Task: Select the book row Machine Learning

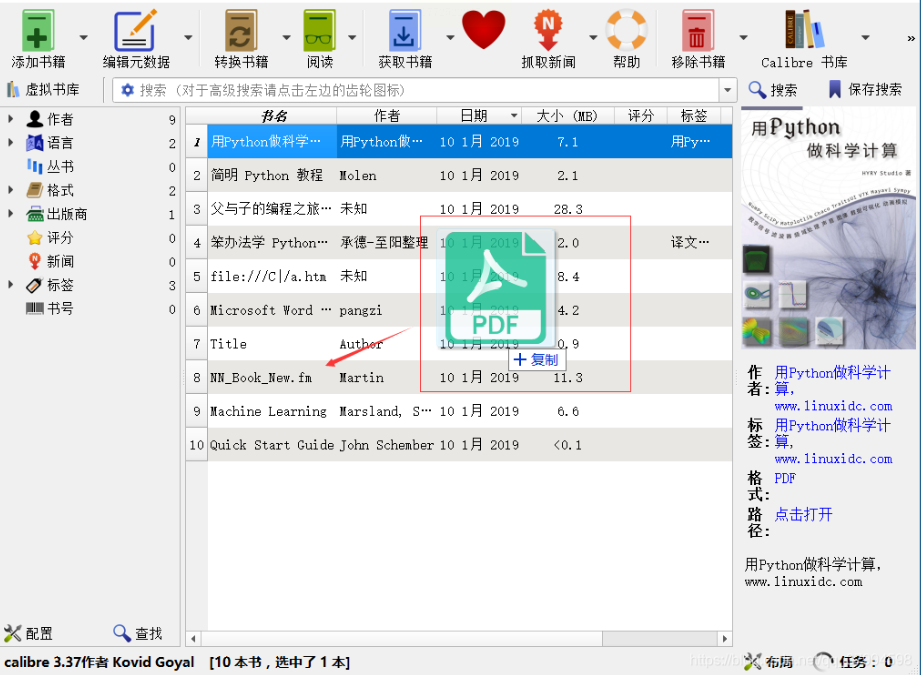Action: tap(470, 411)
